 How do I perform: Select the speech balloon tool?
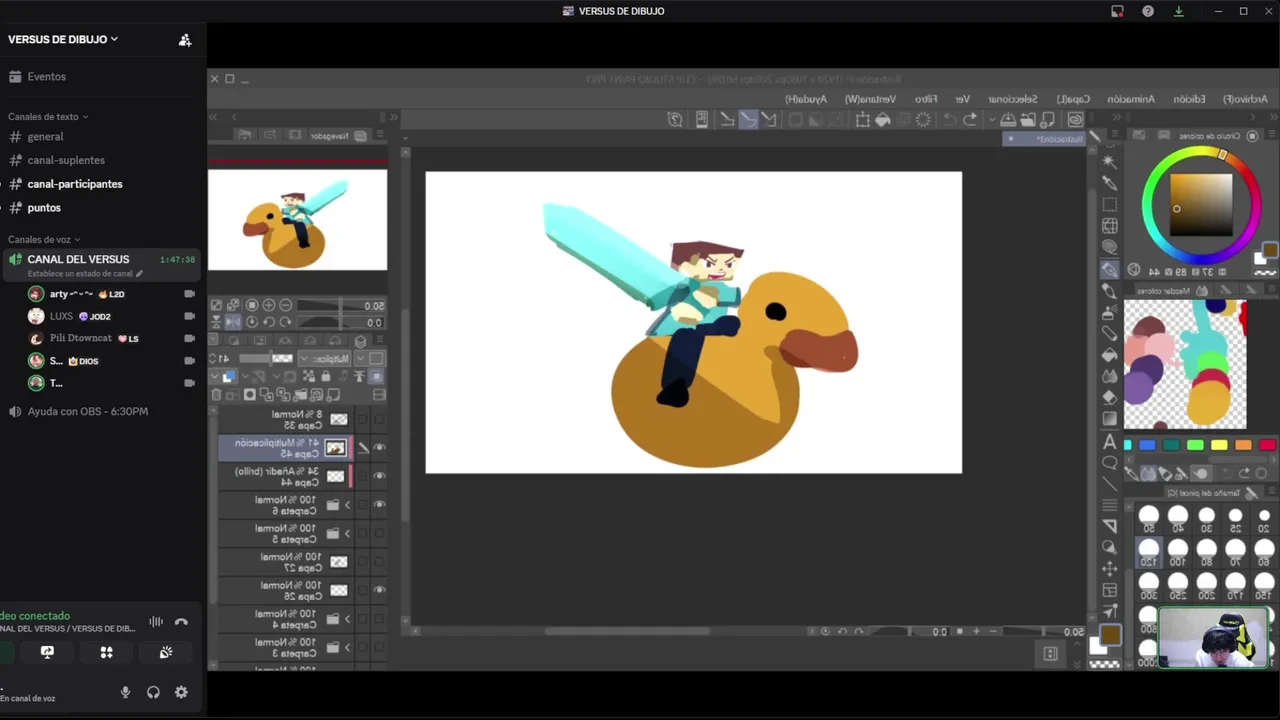(x=1109, y=463)
